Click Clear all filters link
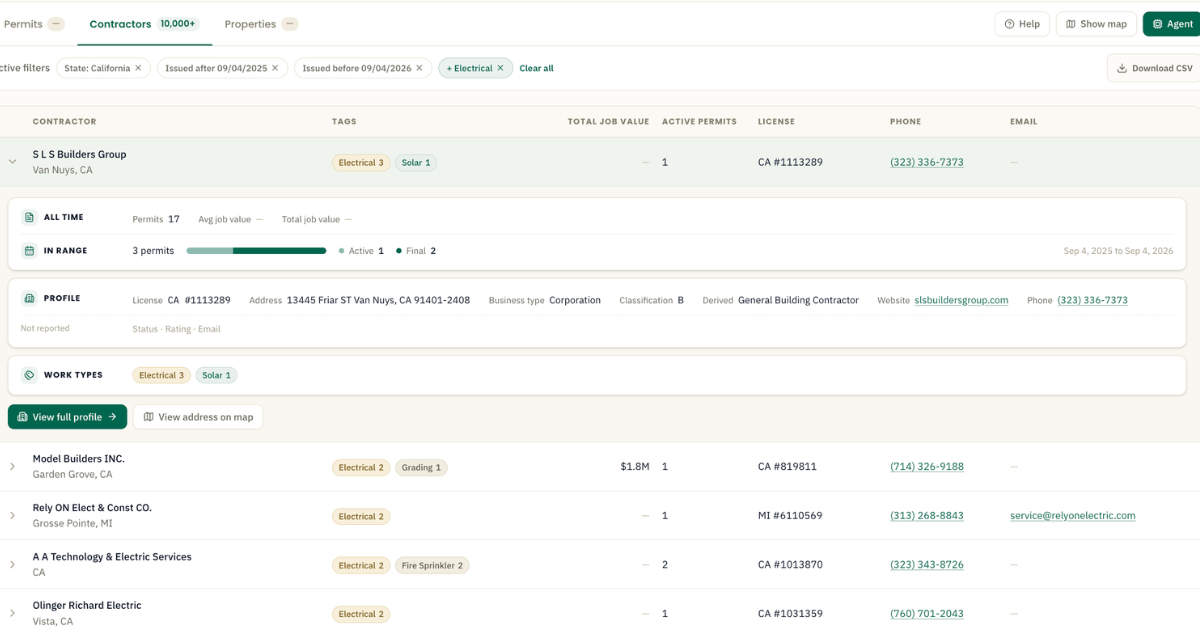The height and width of the screenshot is (630, 1200). point(536,68)
